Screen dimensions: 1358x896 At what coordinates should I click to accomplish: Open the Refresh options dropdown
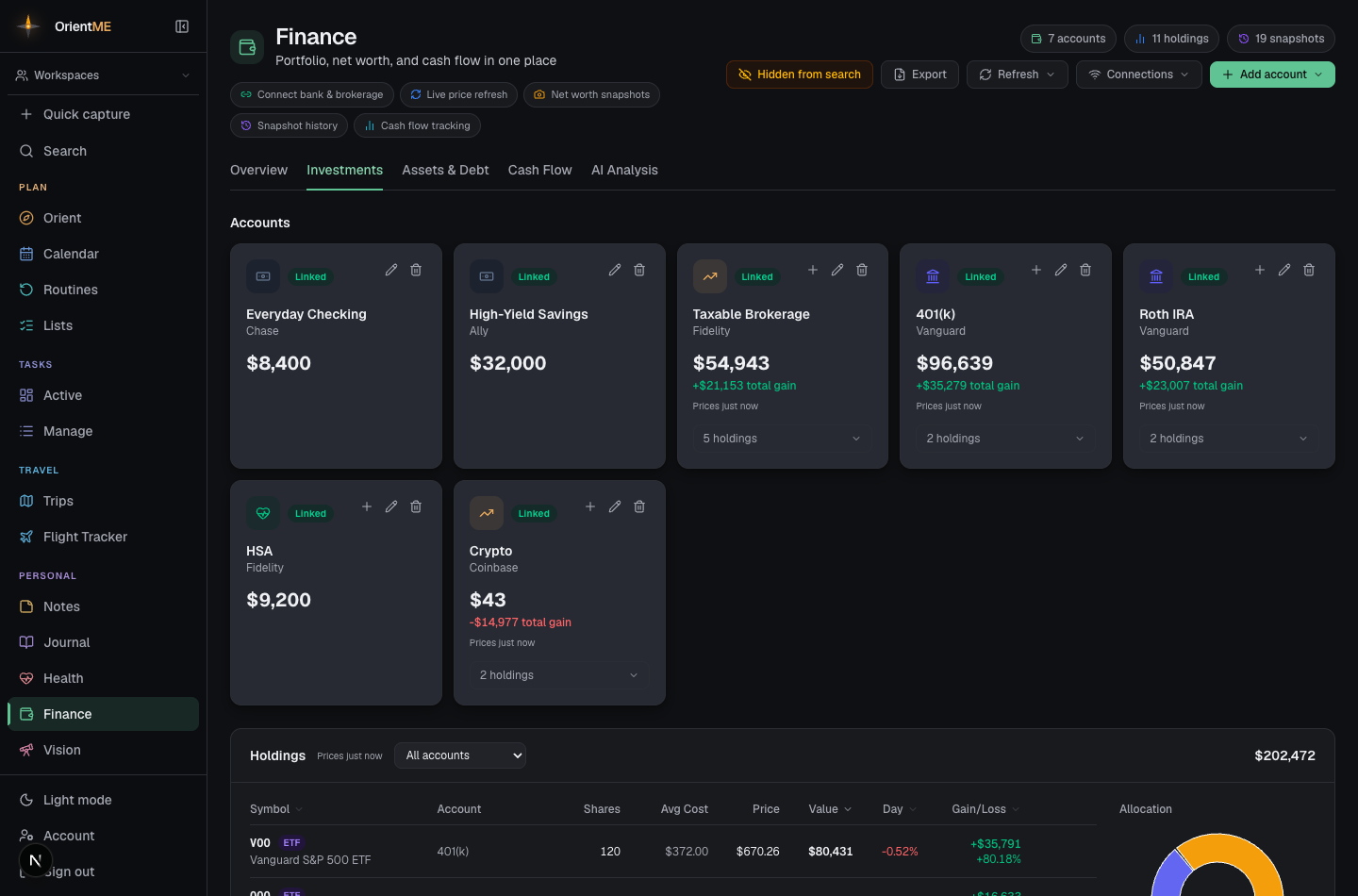pos(1018,75)
